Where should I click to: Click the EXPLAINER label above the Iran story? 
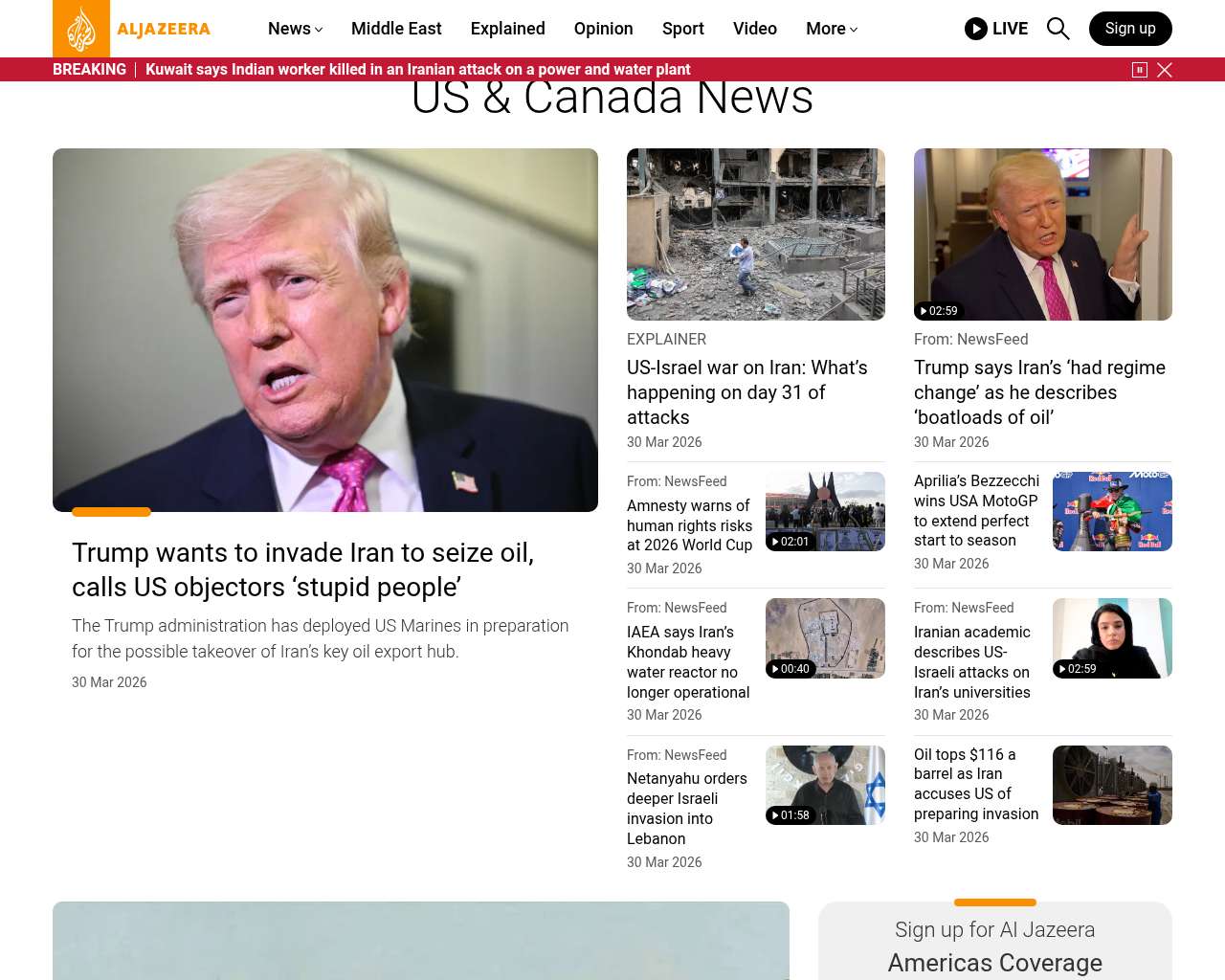(666, 339)
